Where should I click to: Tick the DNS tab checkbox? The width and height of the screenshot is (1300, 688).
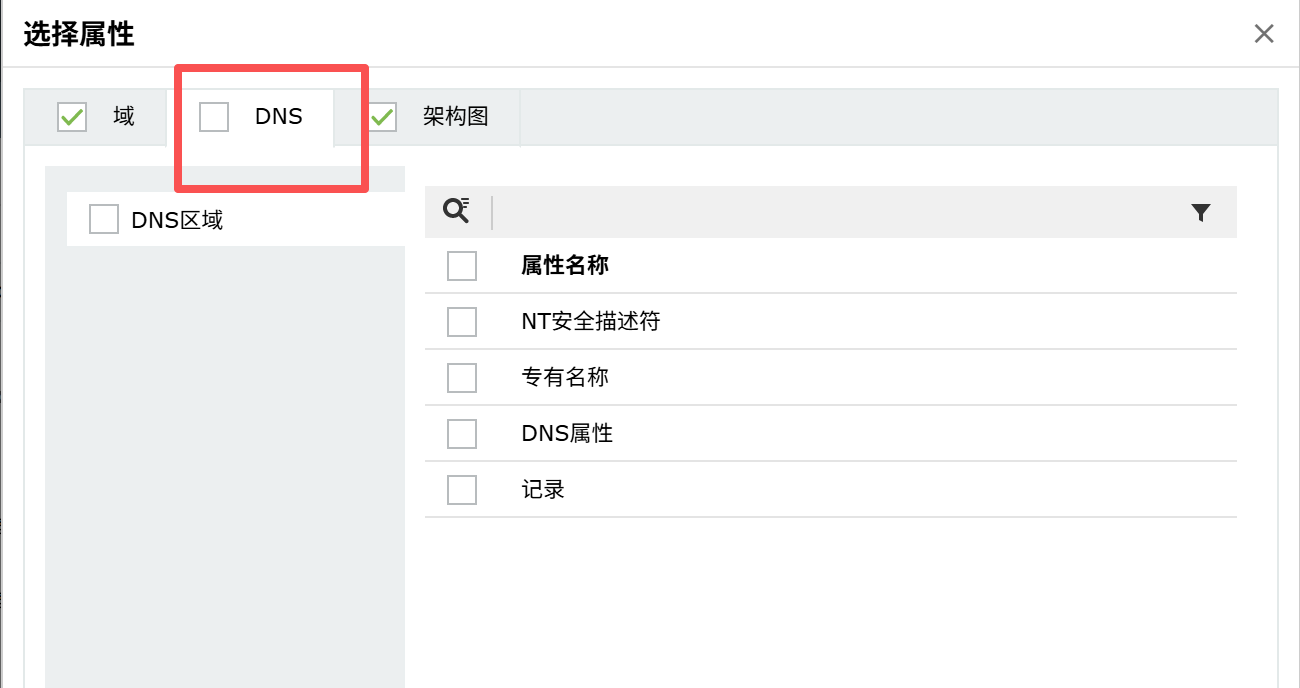[214, 117]
